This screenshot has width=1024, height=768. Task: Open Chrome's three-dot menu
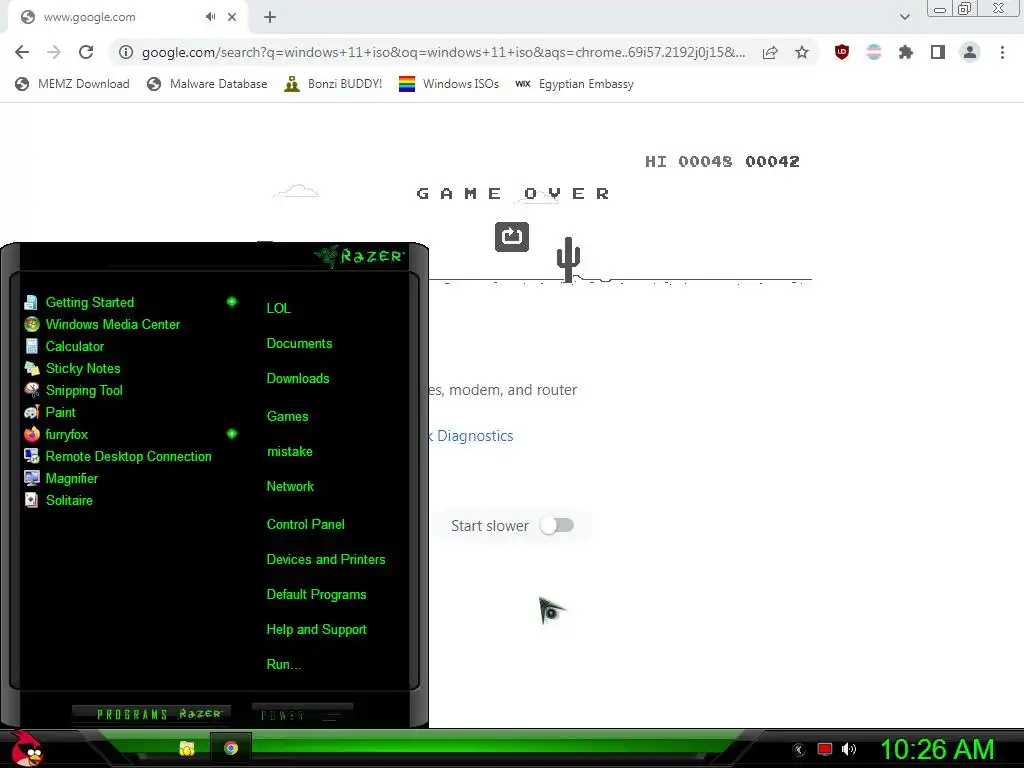point(1002,52)
